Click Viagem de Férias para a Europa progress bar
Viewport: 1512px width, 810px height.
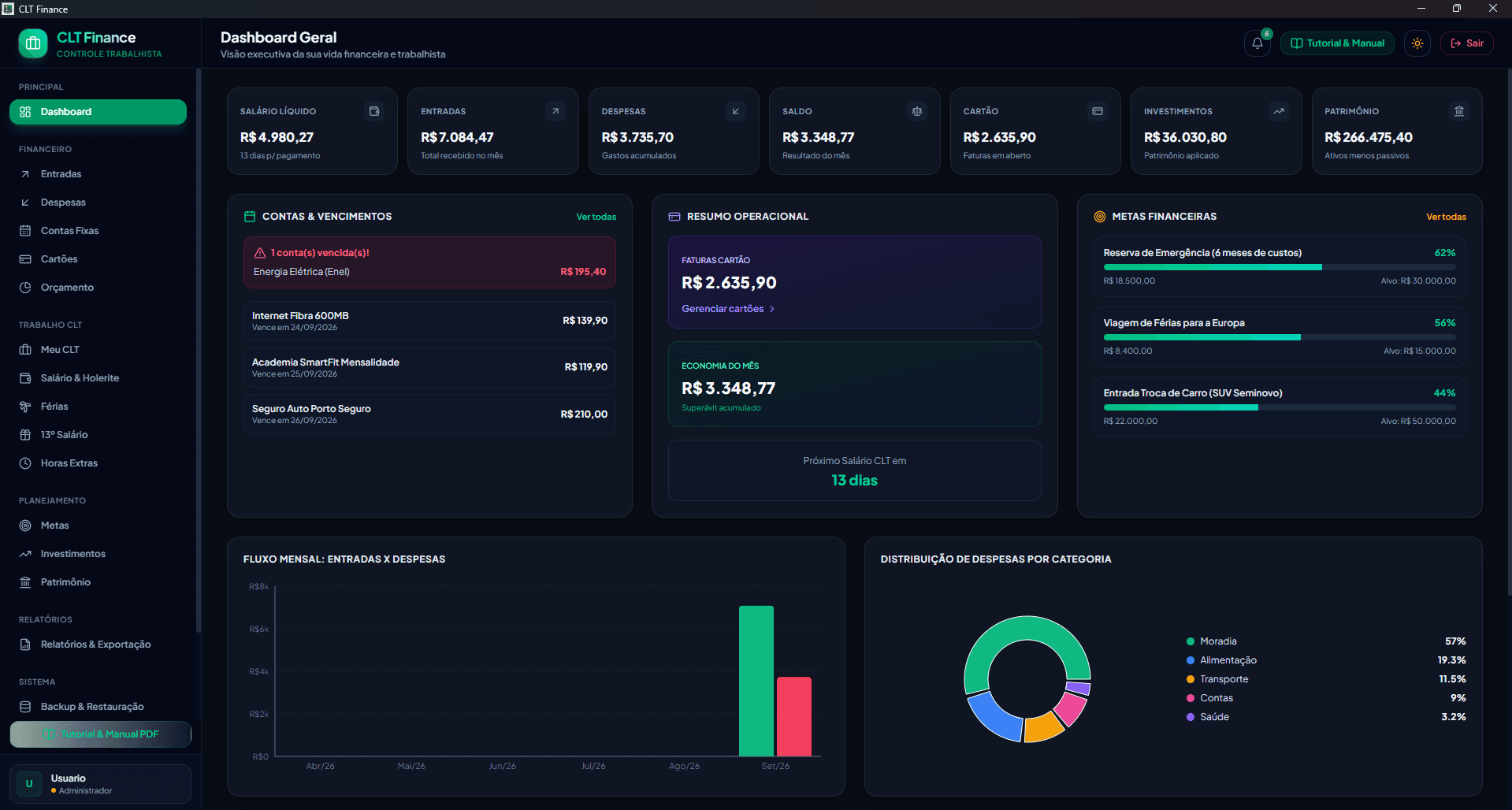[x=1280, y=337]
